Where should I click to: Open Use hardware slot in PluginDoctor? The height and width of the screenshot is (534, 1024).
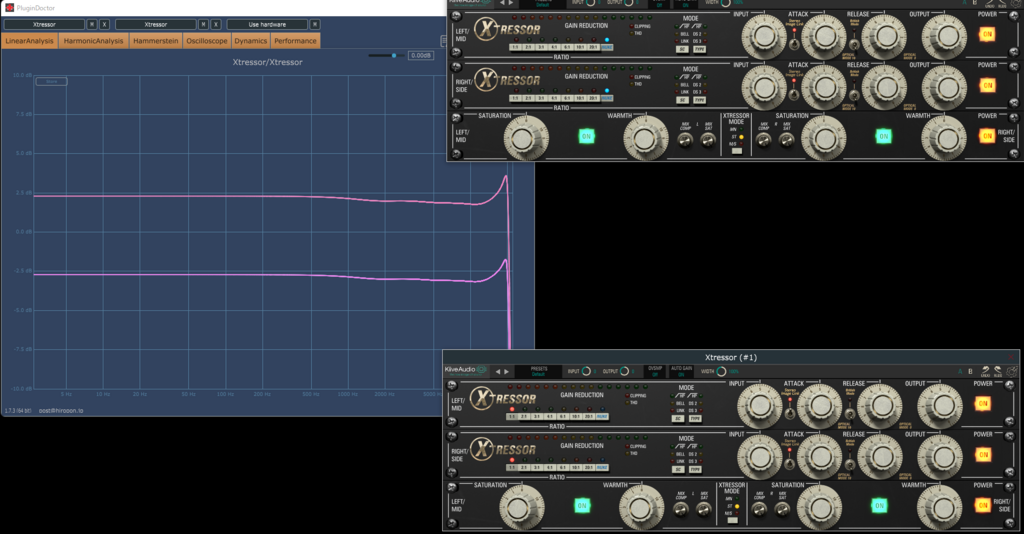(x=267, y=24)
